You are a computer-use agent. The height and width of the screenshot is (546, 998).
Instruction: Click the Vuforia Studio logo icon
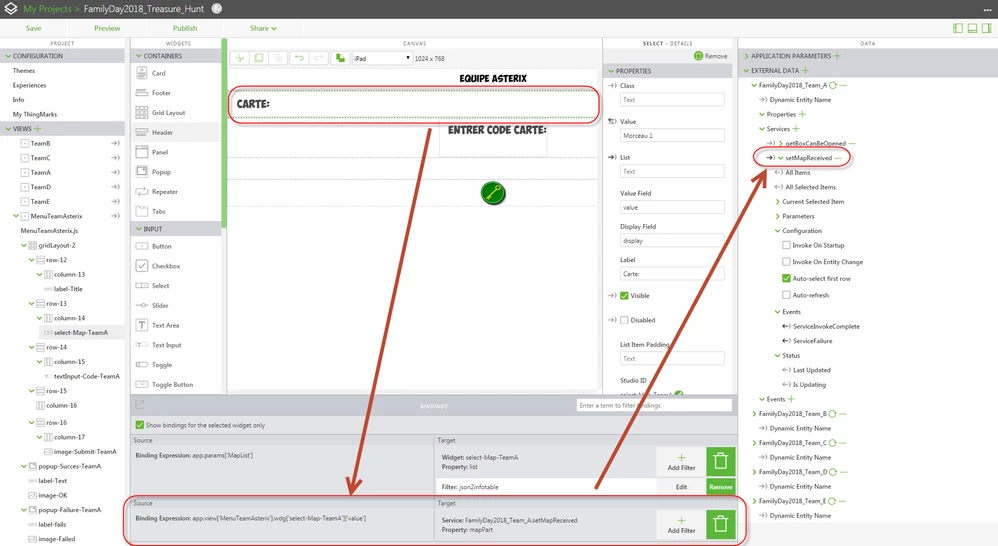(10, 9)
